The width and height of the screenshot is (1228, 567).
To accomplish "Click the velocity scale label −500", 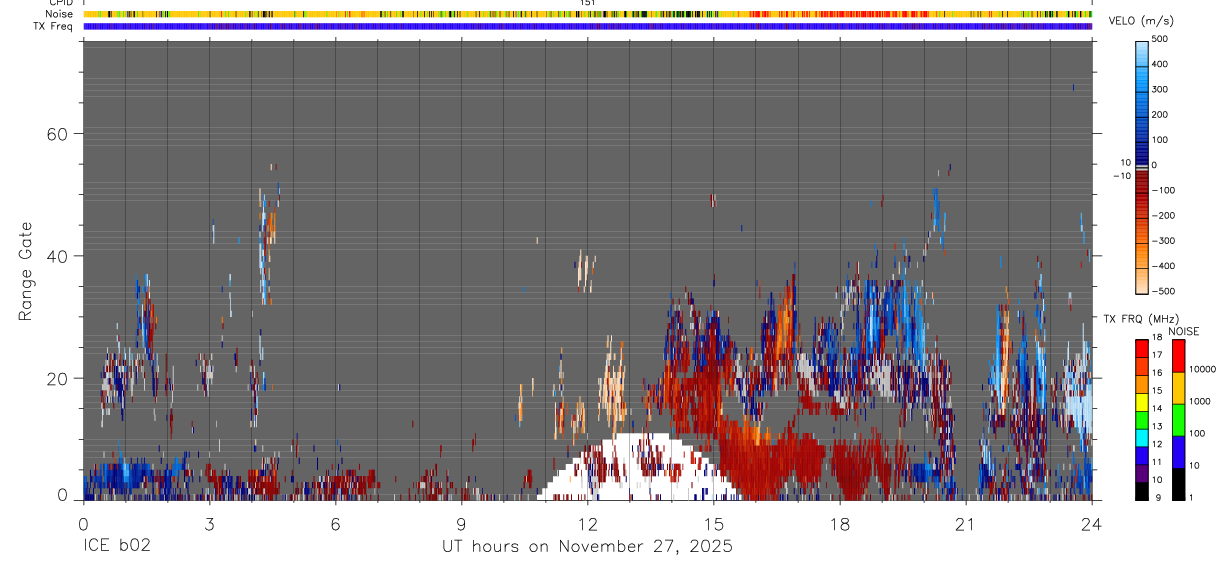I will click(x=1164, y=291).
